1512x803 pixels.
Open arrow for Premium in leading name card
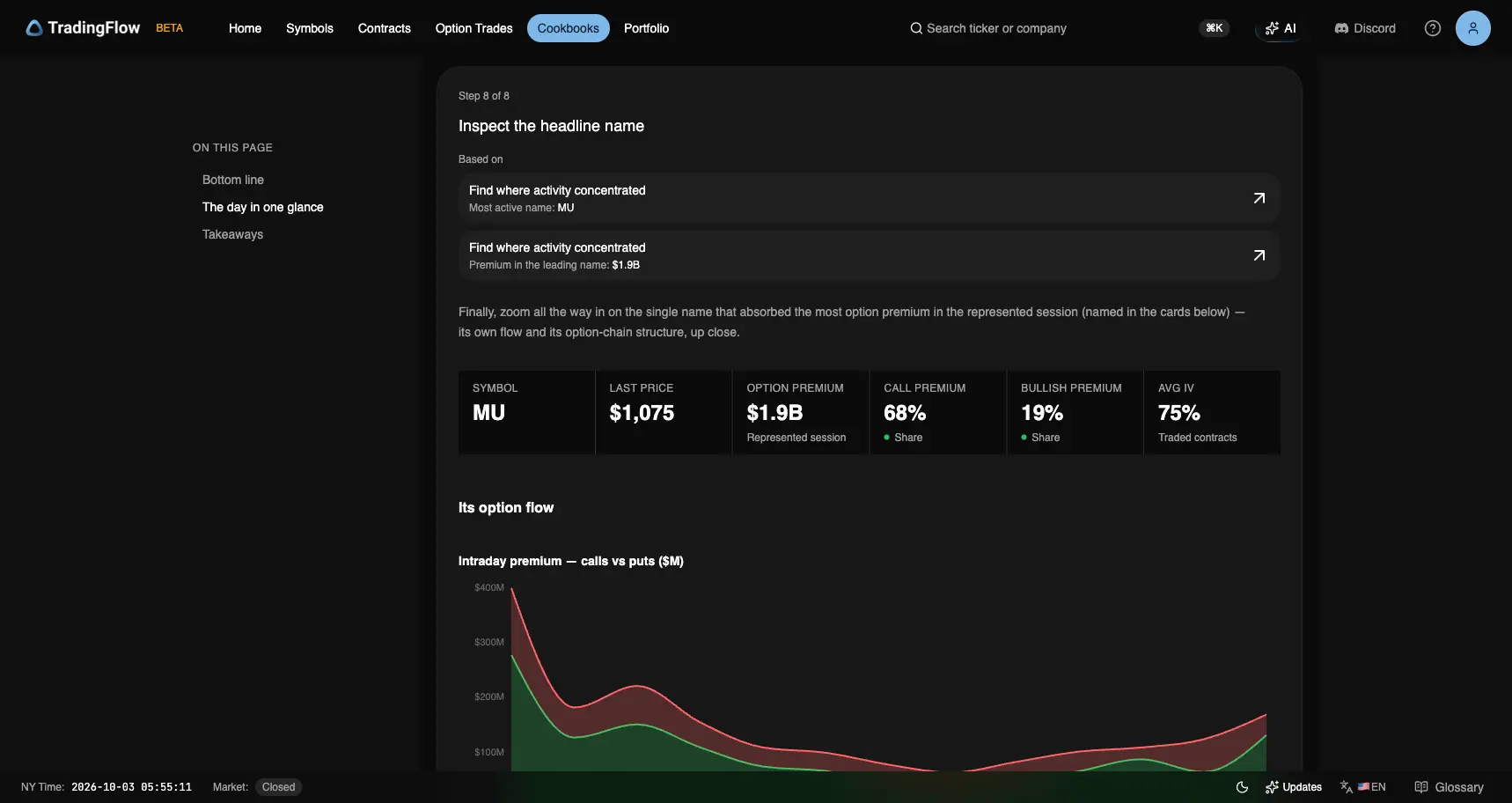[1259, 255]
